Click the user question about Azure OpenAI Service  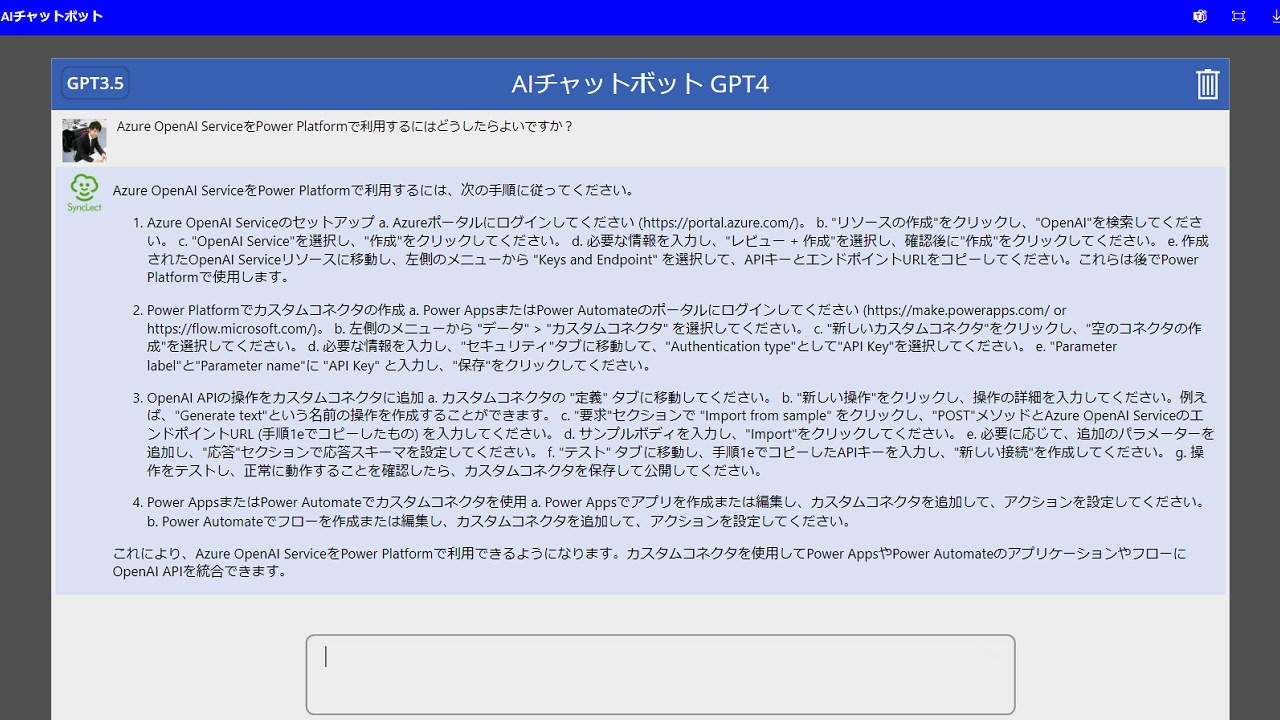pyautogui.click(x=345, y=127)
